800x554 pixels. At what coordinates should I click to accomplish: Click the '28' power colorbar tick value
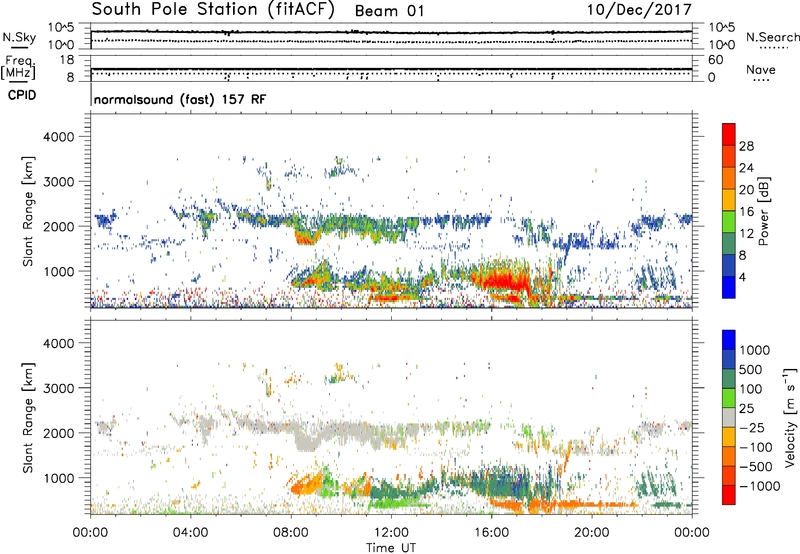pyautogui.click(x=746, y=146)
